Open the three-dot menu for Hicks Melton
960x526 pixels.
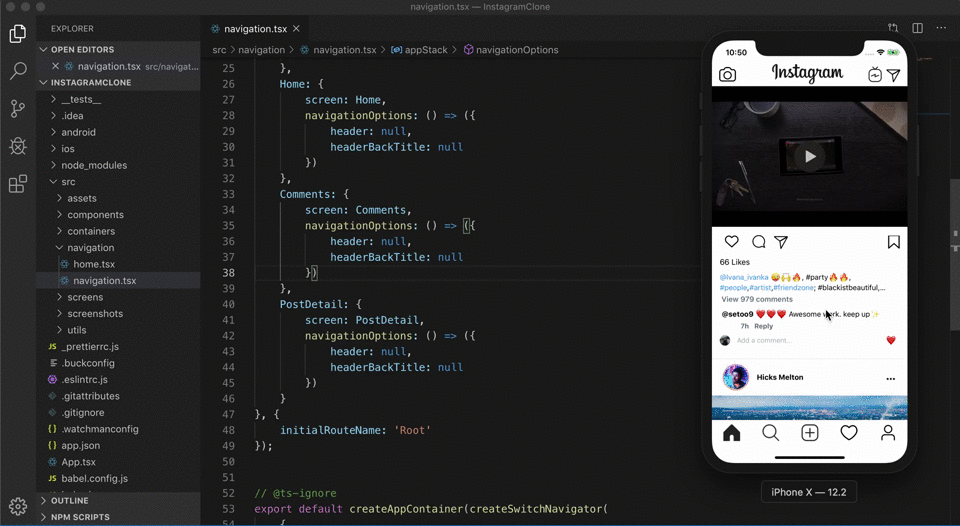coord(891,378)
